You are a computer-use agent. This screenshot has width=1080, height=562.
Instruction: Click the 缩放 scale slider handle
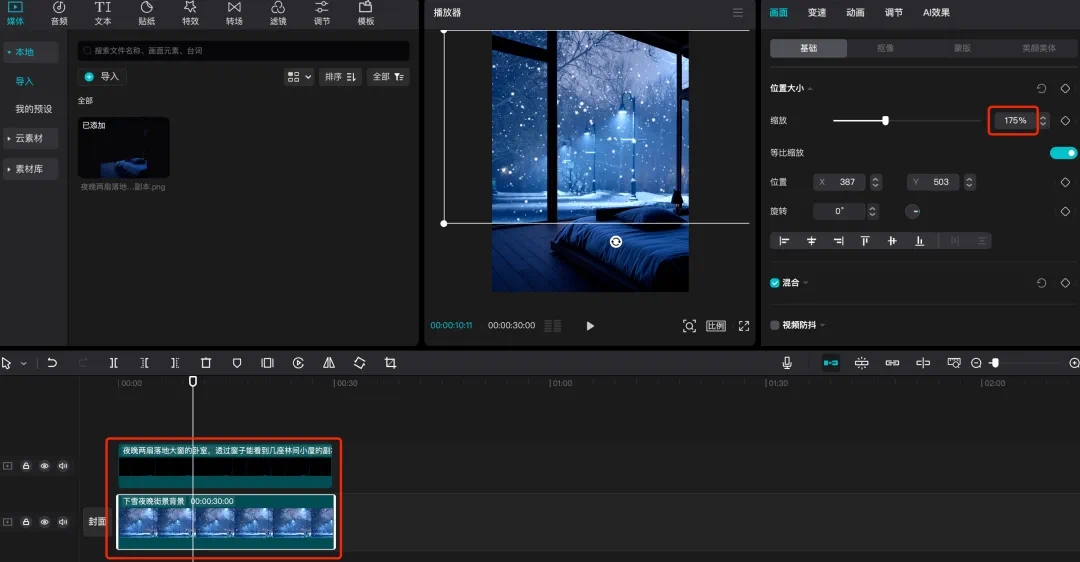[x=885, y=121]
